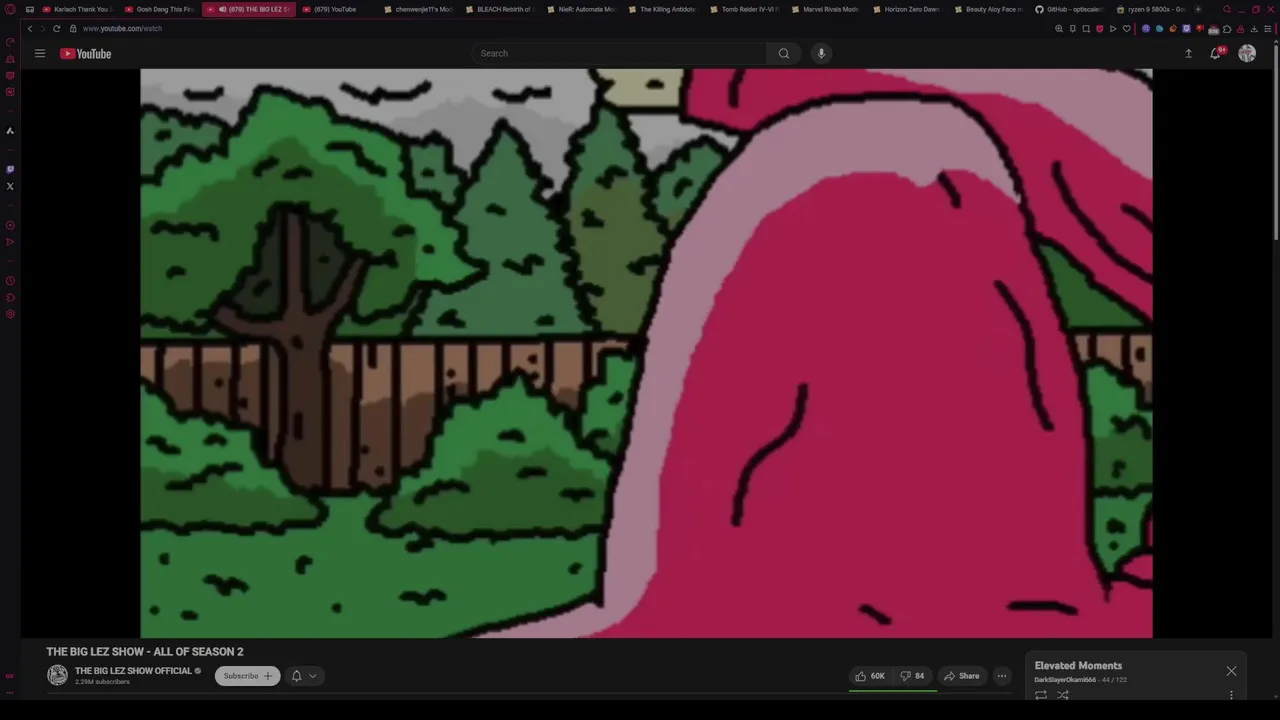This screenshot has height=720, width=1280.
Task: Click The Big Lez Show channel avatar
Action: [57, 675]
